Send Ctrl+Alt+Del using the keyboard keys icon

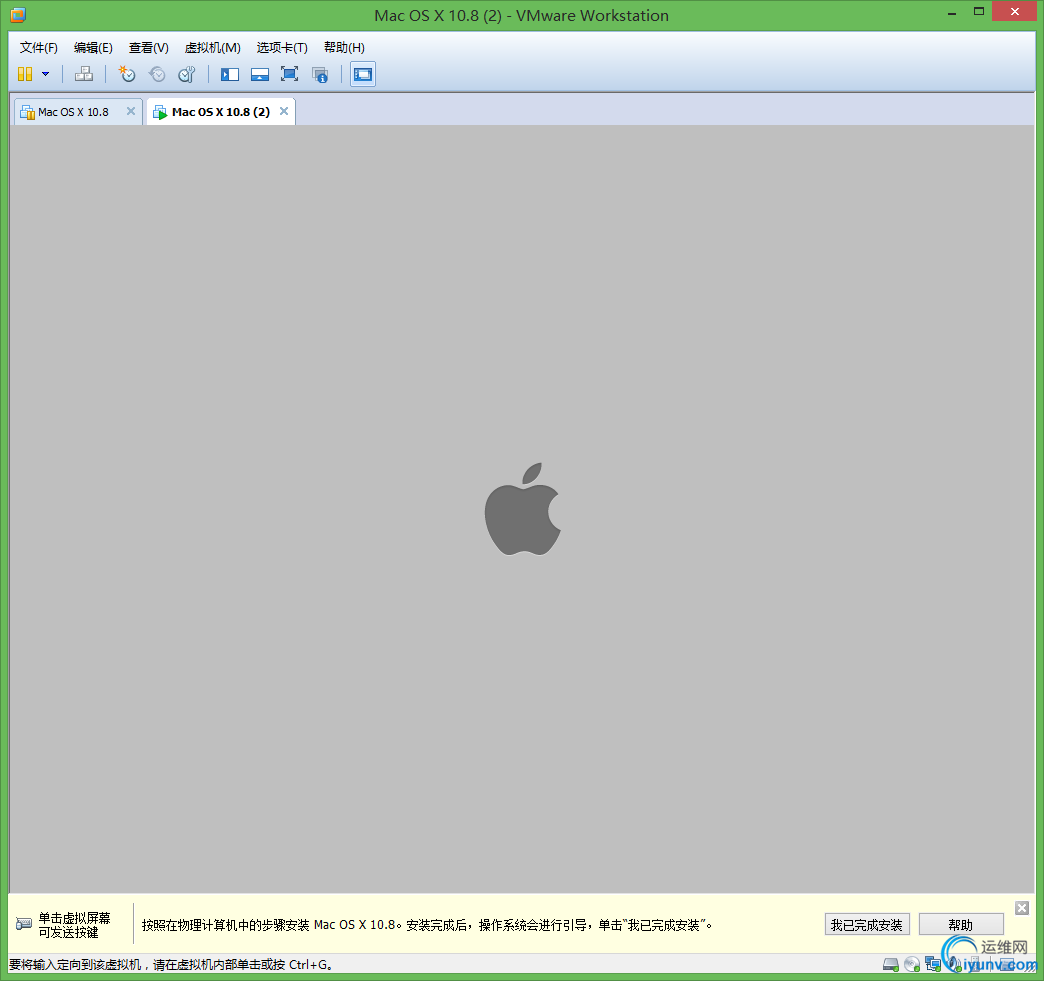pyautogui.click(x=84, y=74)
